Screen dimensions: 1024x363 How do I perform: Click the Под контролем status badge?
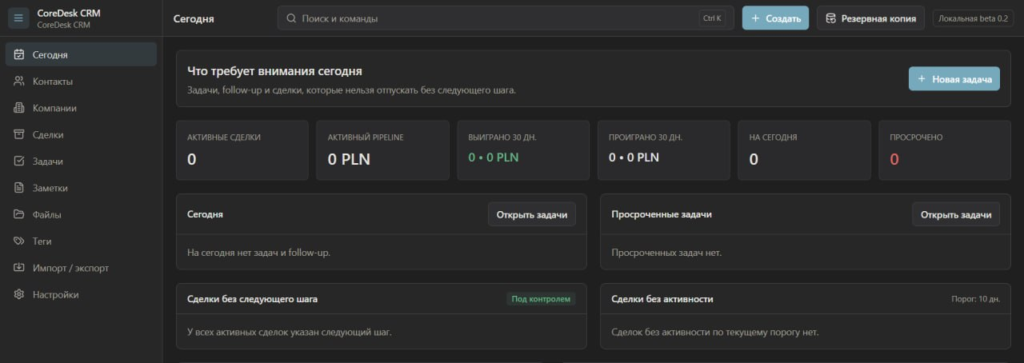point(541,299)
